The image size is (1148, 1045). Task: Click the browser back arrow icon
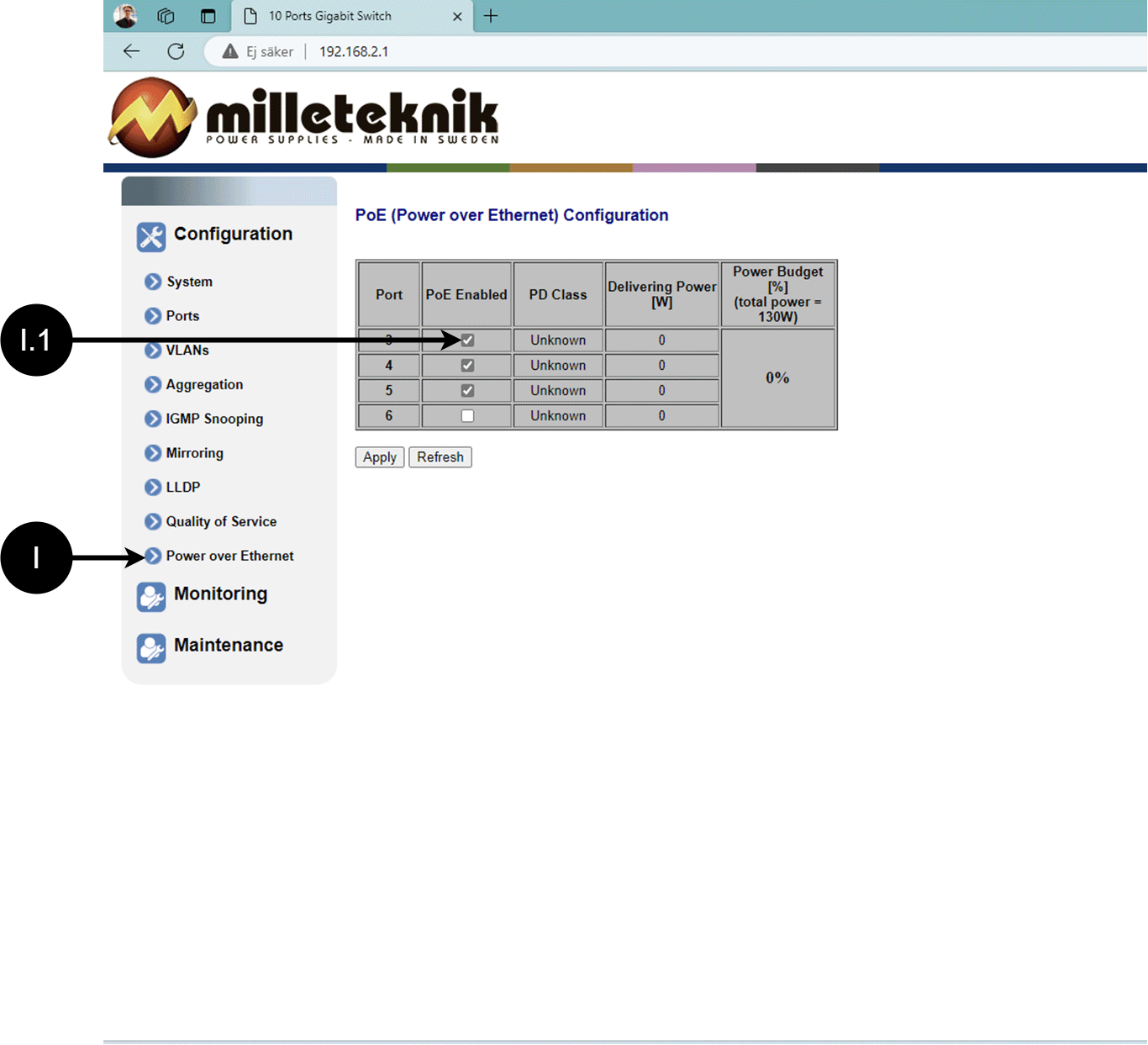[x=131, y=51]
